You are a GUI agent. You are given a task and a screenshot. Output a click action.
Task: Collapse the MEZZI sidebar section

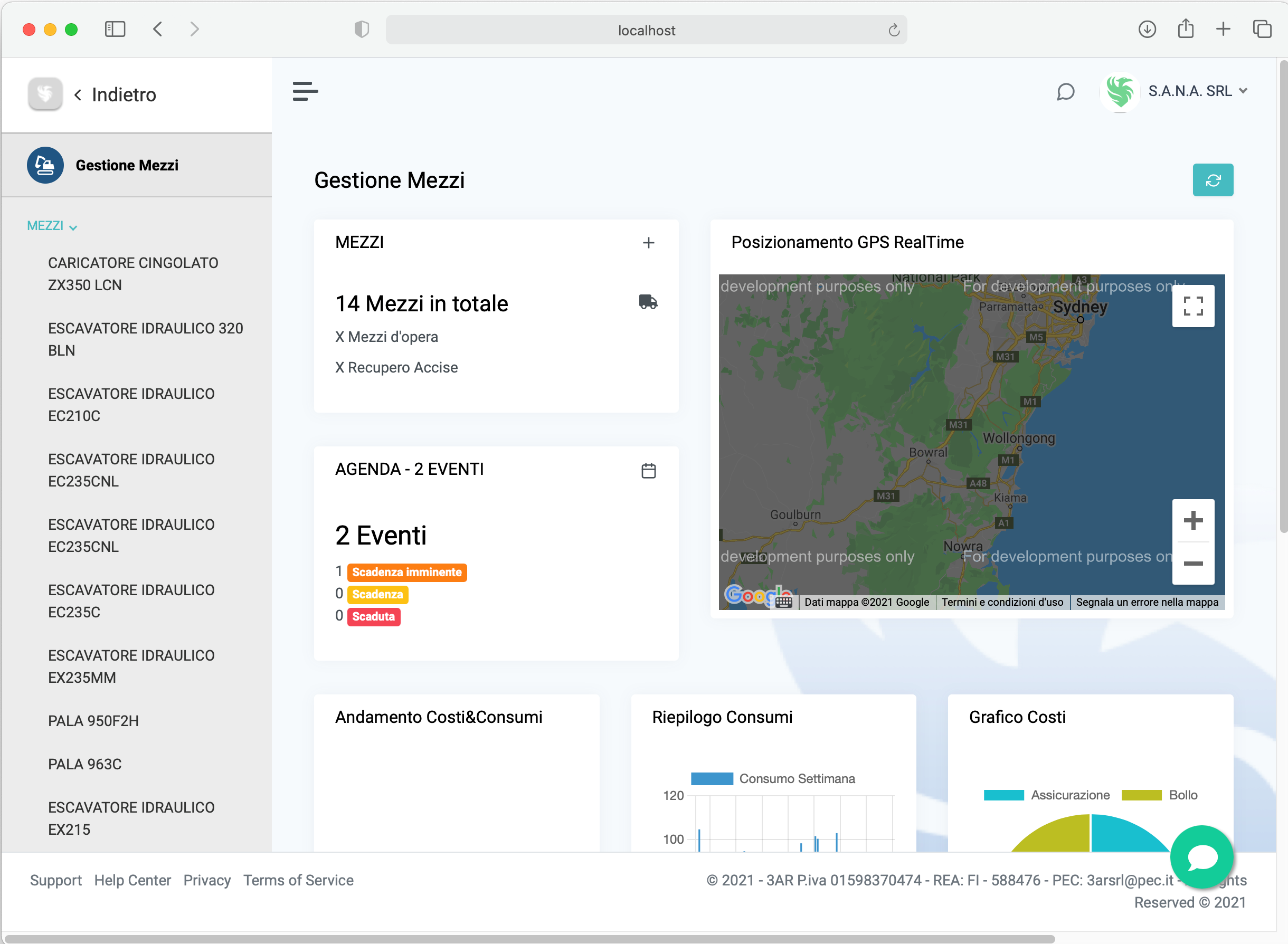tap(52, 226)
